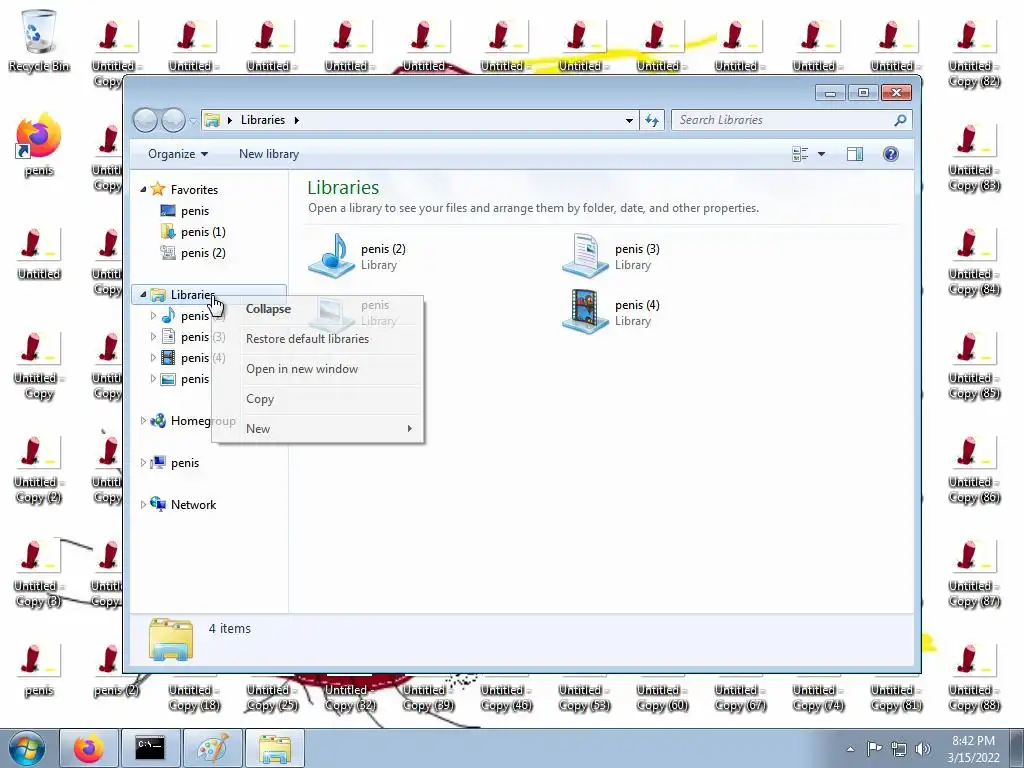Click the Libraries breadcrumb in the address bar
This screenshot has height=768, width=1024.
263,120
